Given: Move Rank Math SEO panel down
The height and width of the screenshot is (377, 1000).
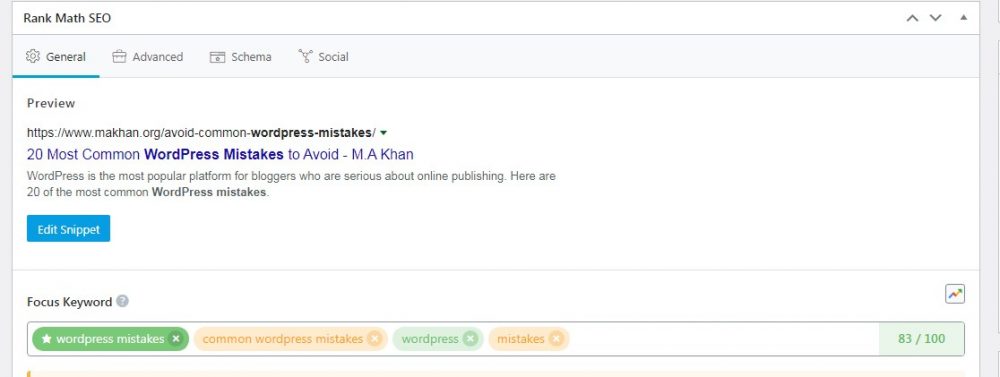Looking at the screenshot, I should coord(936,18).
